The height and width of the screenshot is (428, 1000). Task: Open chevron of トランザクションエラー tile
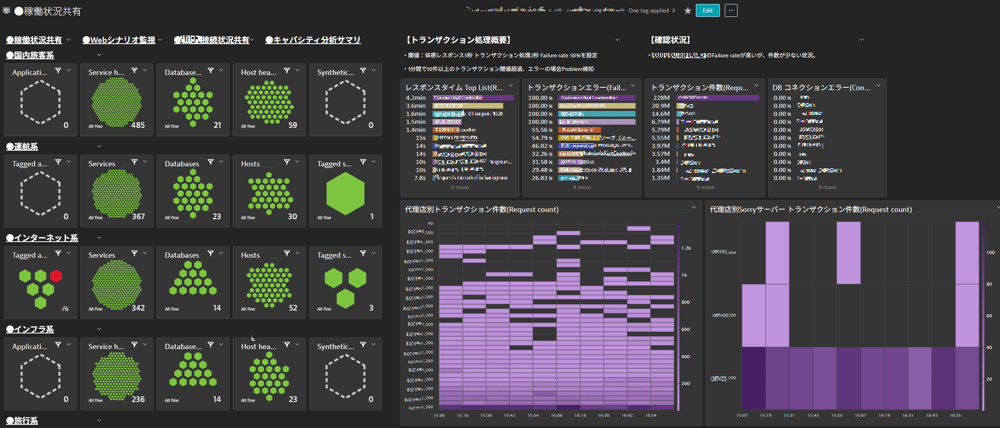pyautogui.click(x=633, y=86)
